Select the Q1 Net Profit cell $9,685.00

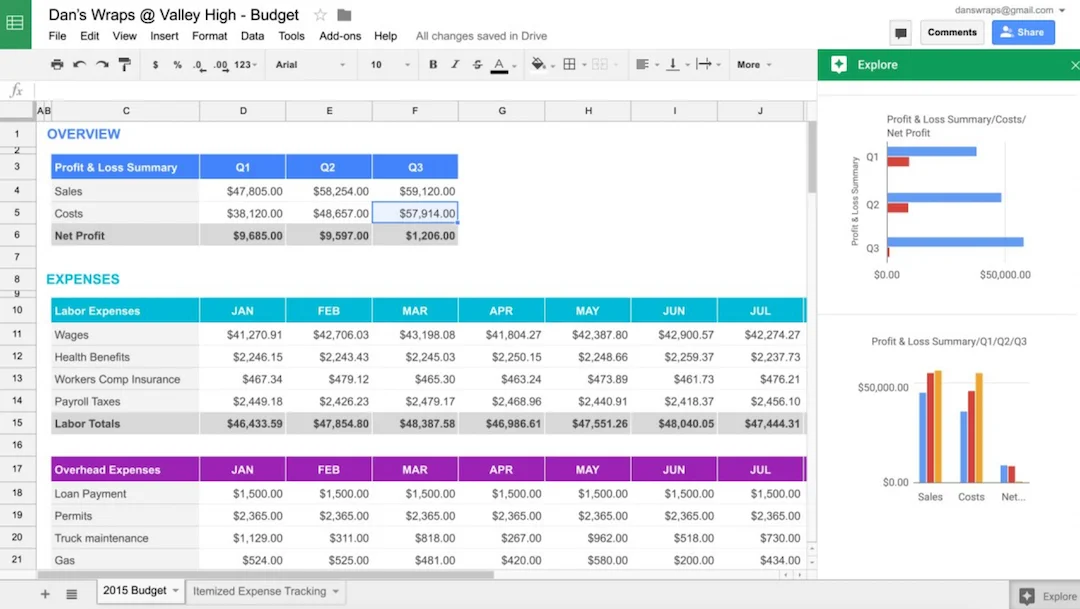tap(242, 236)
